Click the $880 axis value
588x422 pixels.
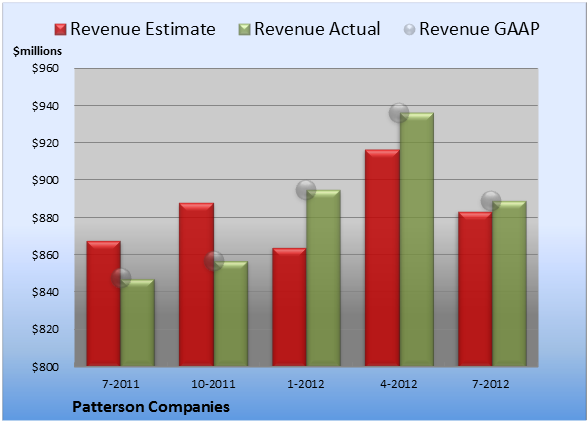[45, 218]
